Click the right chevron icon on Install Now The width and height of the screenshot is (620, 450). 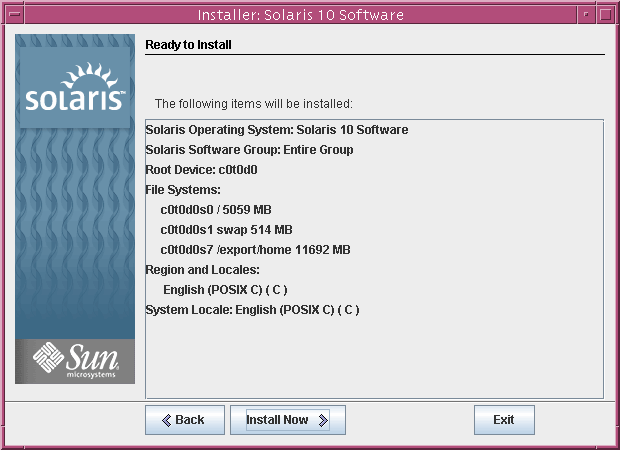[x=323, y=420]
